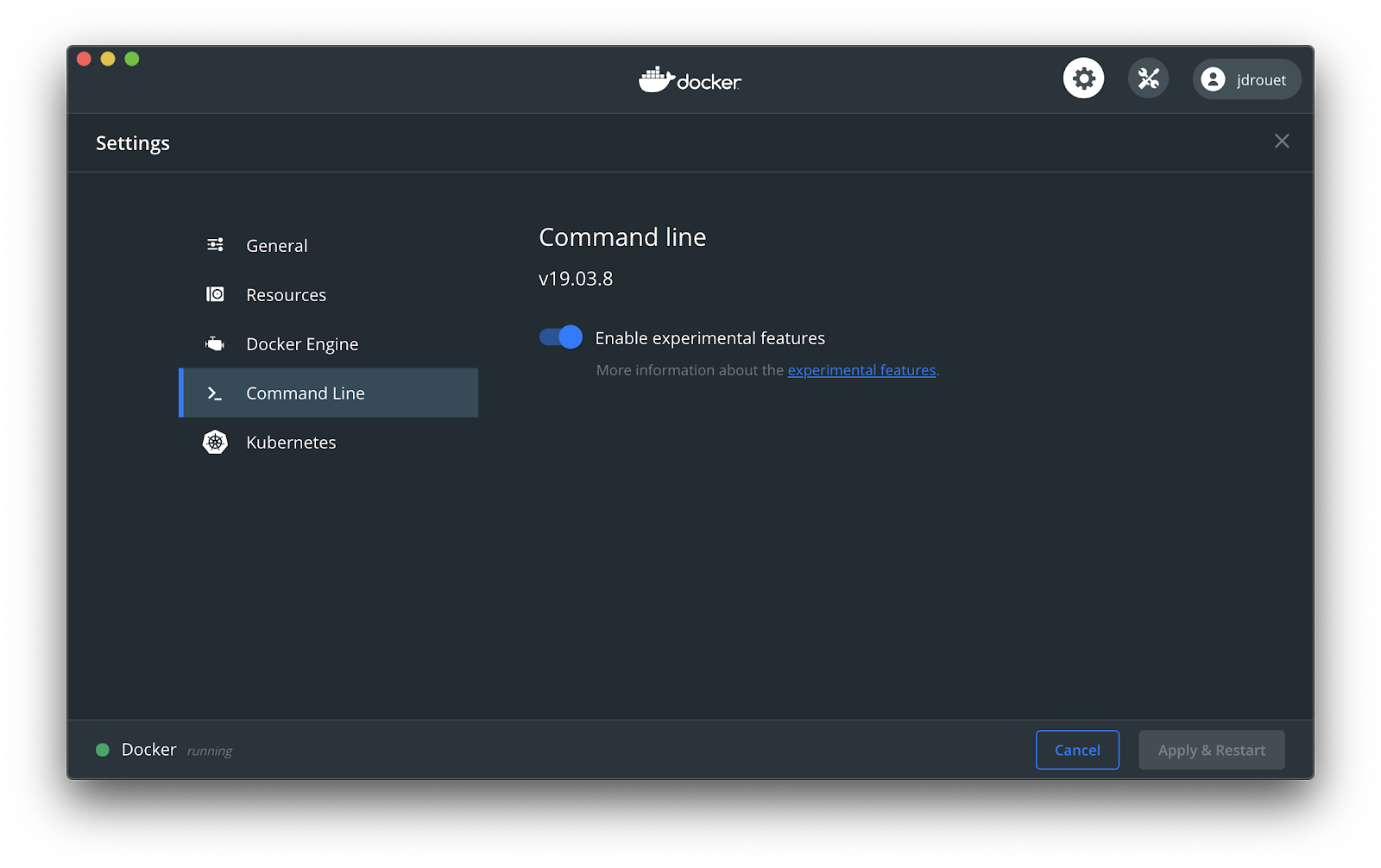Click the Docker Engine icon in sidebar

215,343
